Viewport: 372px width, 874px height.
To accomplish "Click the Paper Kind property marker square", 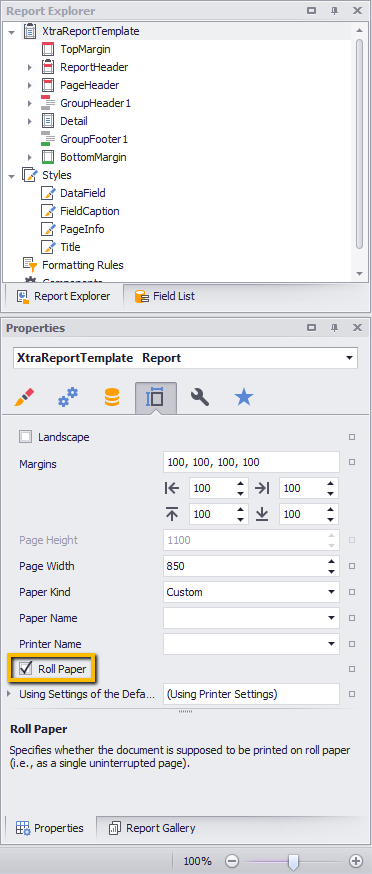I will point(352,592).
